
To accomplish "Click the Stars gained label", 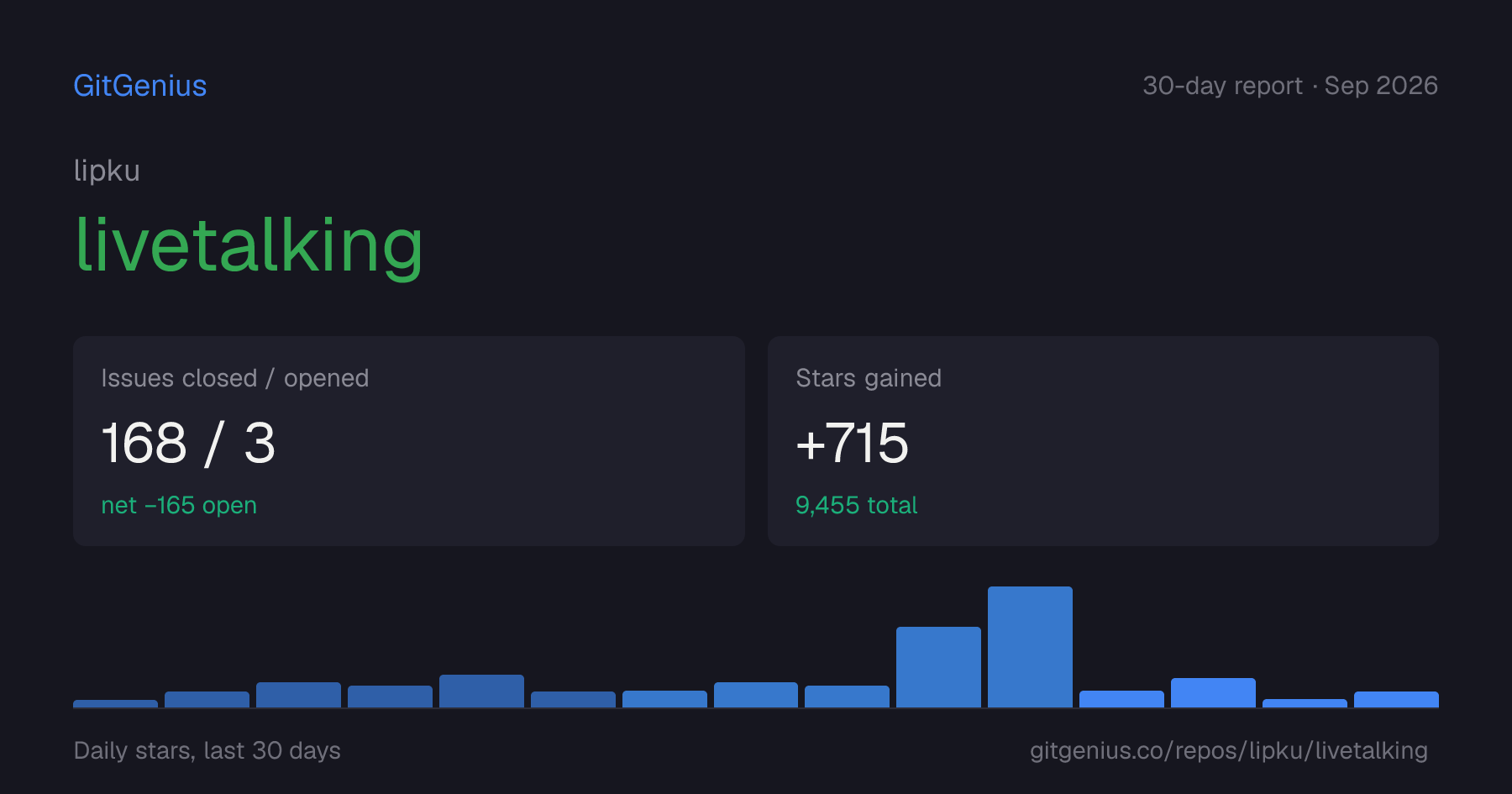I will coord(869,378).
